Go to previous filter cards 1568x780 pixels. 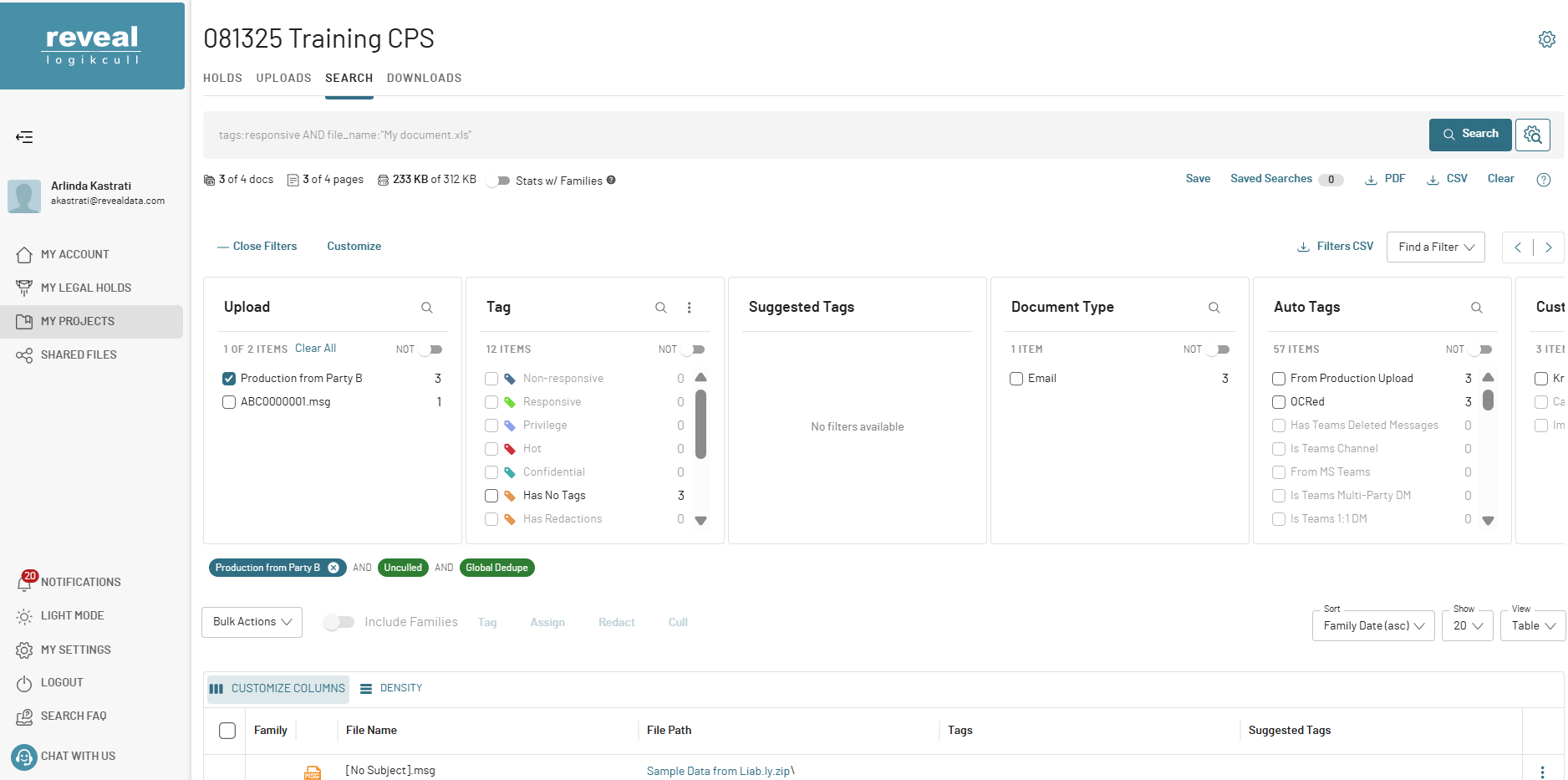[x=1518, y=247]
